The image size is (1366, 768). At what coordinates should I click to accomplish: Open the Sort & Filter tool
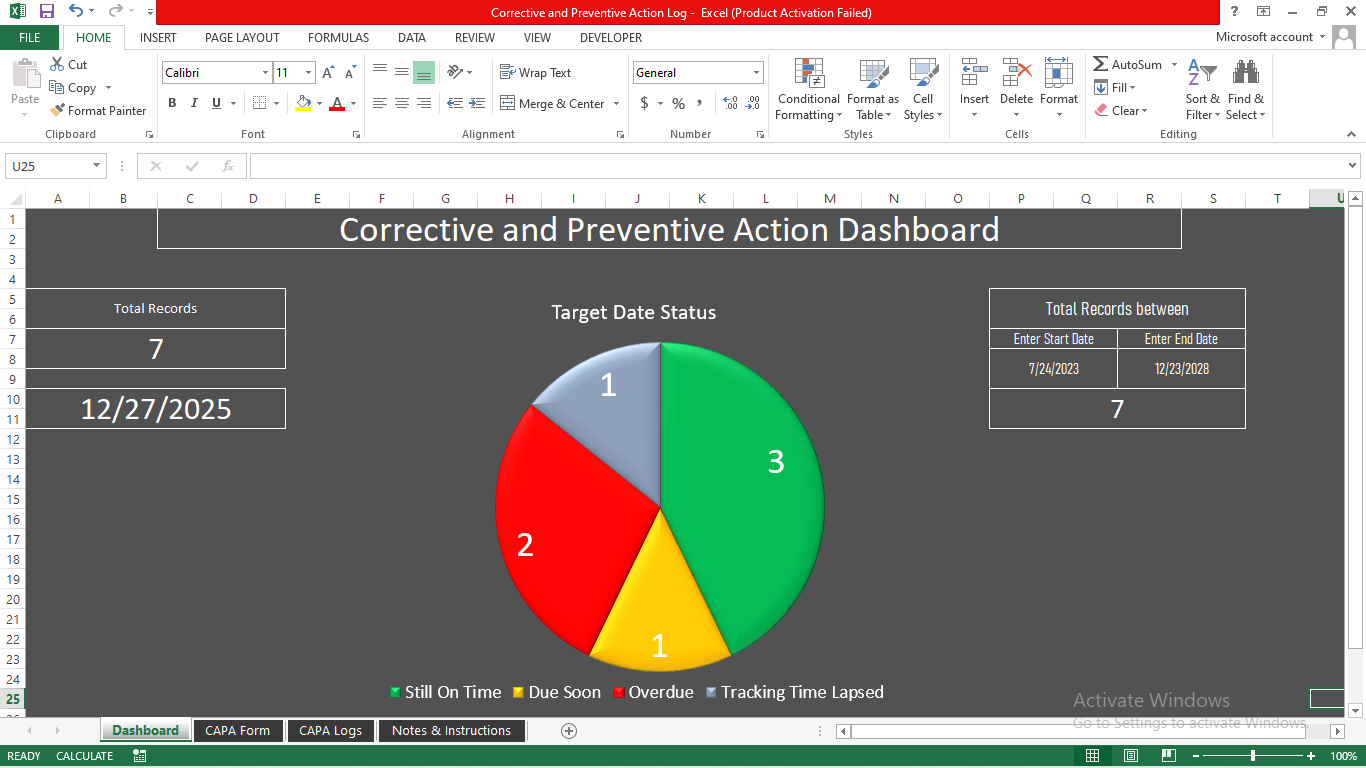(1202, 74)
